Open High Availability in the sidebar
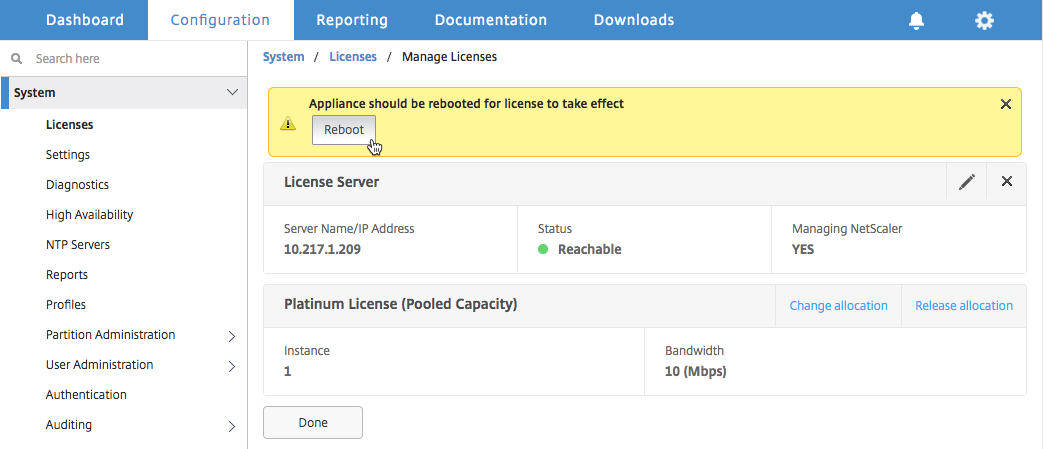1043x449 pixels. [89, 214]
